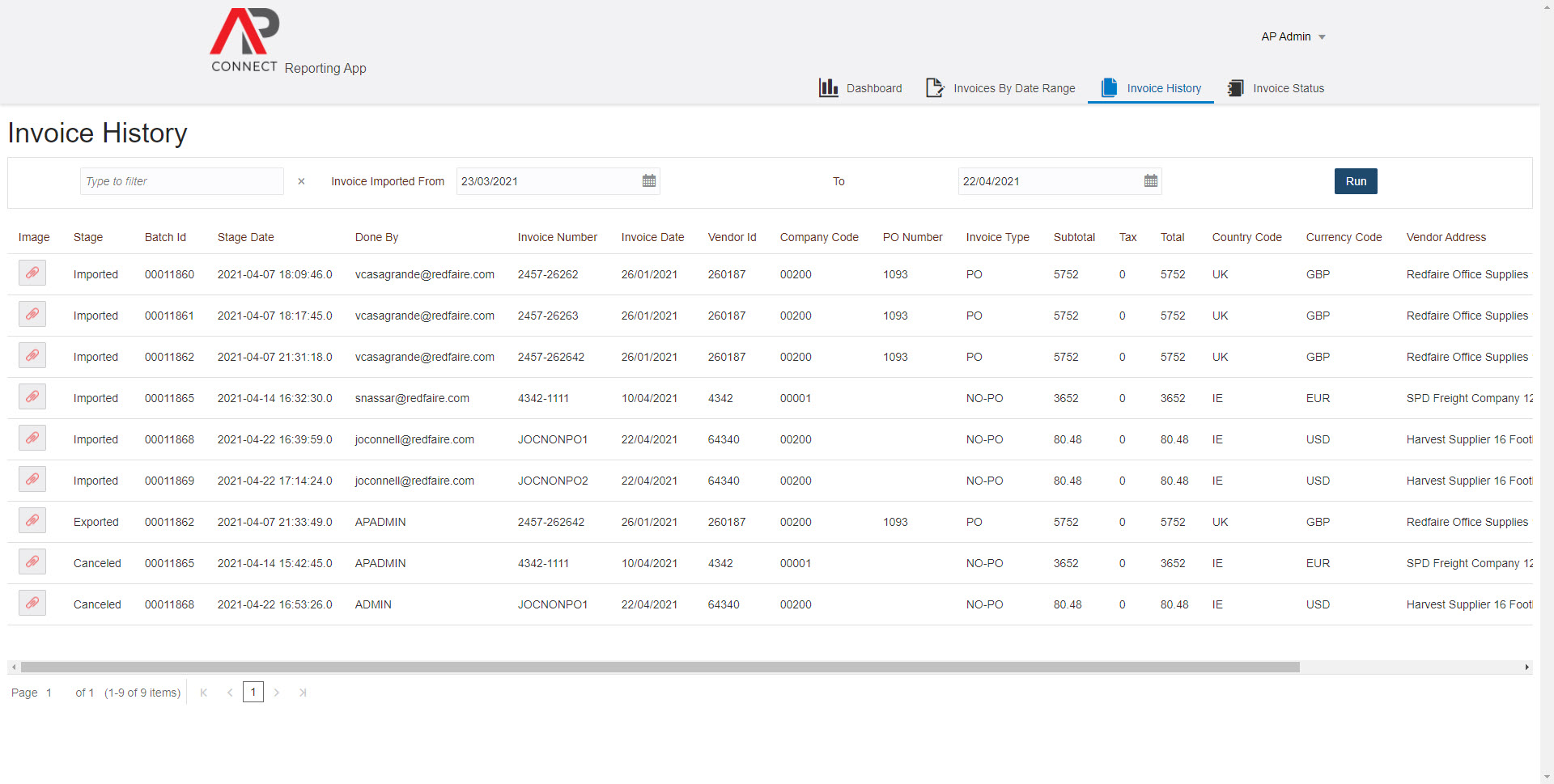Open Invoices By Date Range tab
This screenshot has height=784, width=1554.
[1001, 88]
